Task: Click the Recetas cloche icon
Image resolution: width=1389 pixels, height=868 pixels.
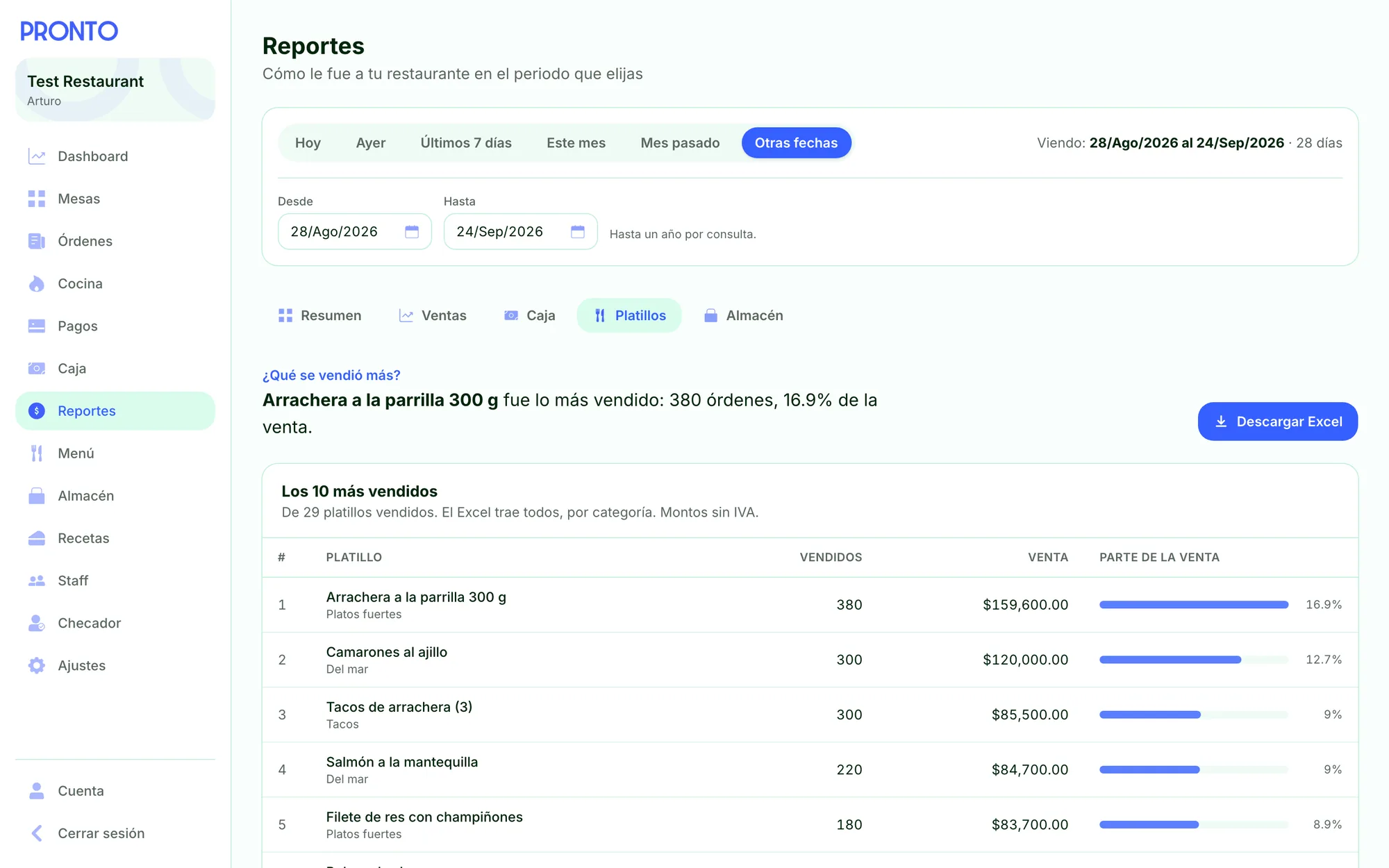Action: tap(37, 538)
